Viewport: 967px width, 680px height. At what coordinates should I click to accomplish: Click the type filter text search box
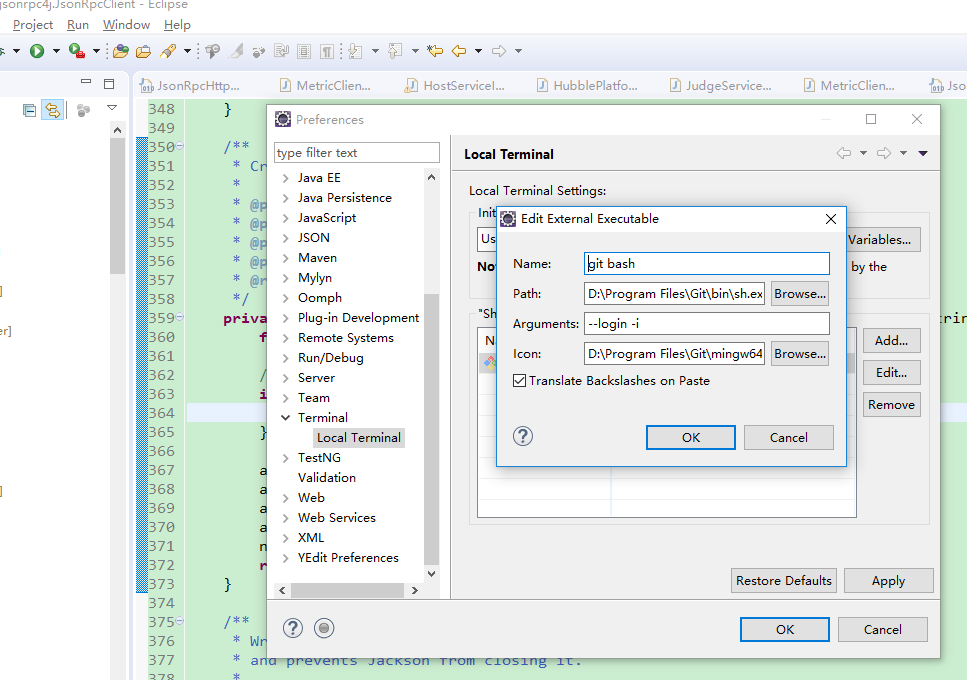(x=356, y=153)
